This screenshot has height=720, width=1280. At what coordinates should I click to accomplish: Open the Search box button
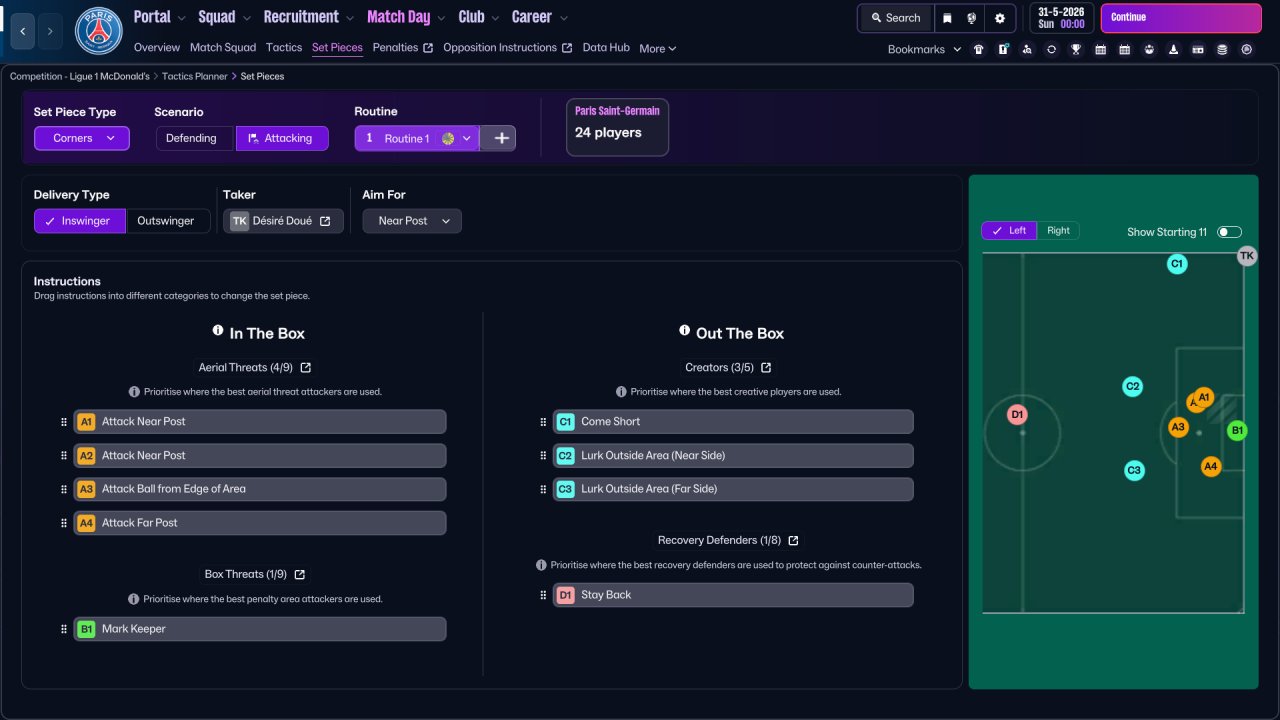(895, 18)
